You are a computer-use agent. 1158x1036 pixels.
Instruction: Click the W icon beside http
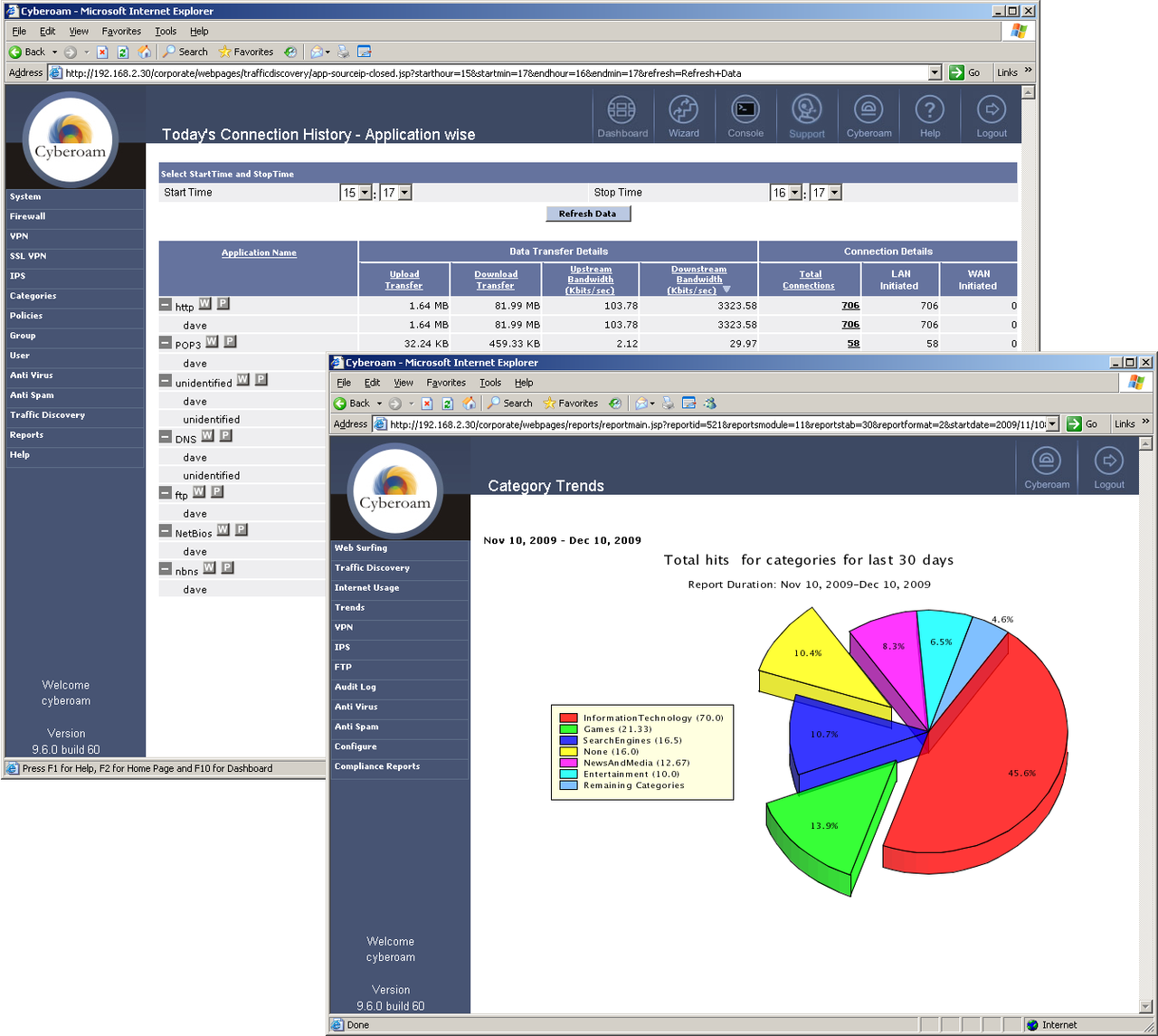click(205, 304)
